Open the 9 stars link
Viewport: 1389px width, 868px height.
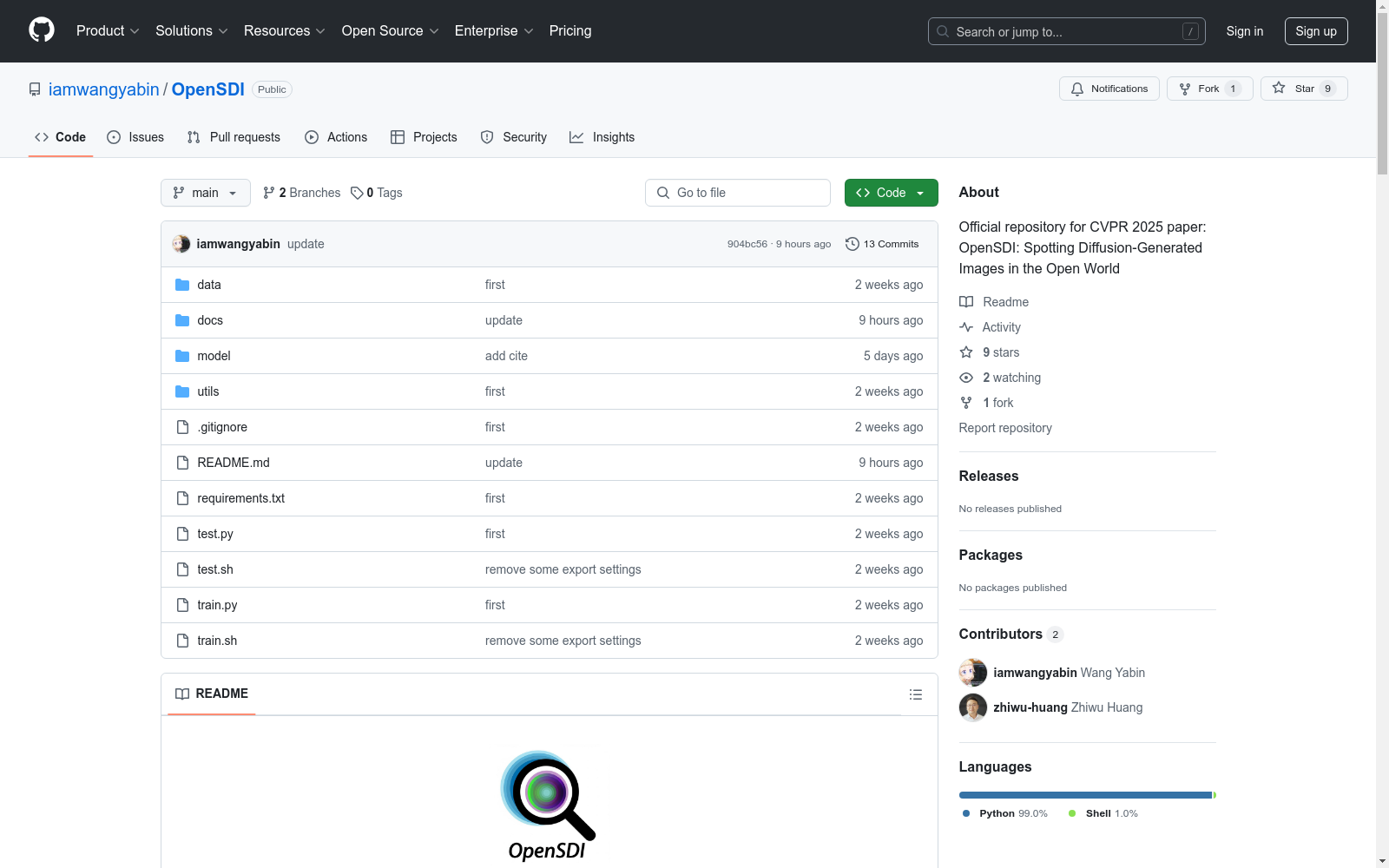coord(990,352)
